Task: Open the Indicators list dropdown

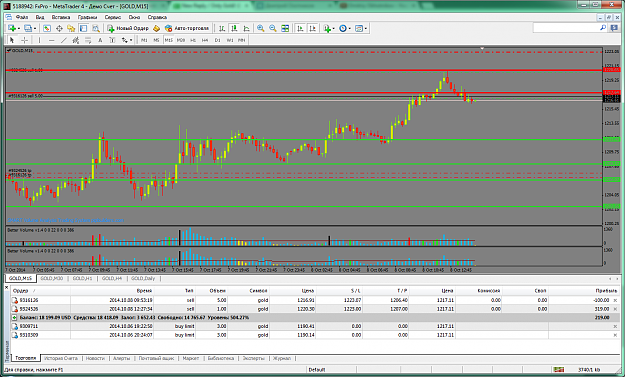Action: [329, 28]
